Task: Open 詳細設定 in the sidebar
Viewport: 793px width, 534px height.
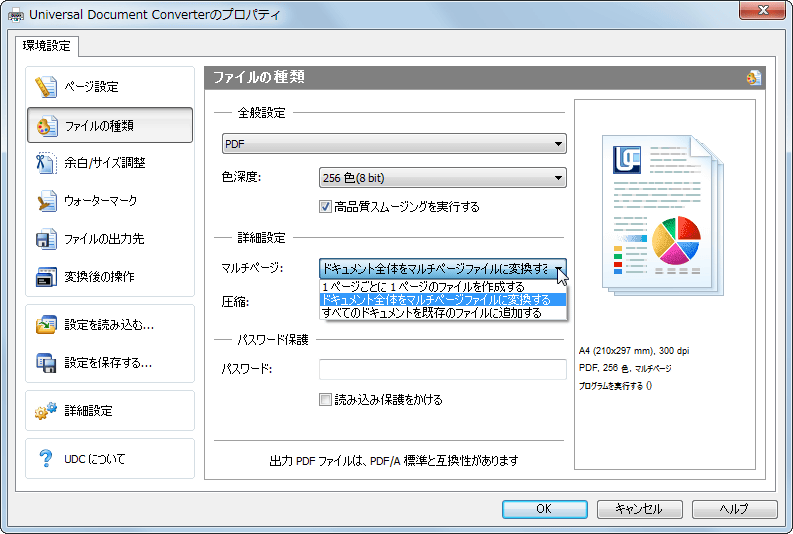Action: point(110,410)
